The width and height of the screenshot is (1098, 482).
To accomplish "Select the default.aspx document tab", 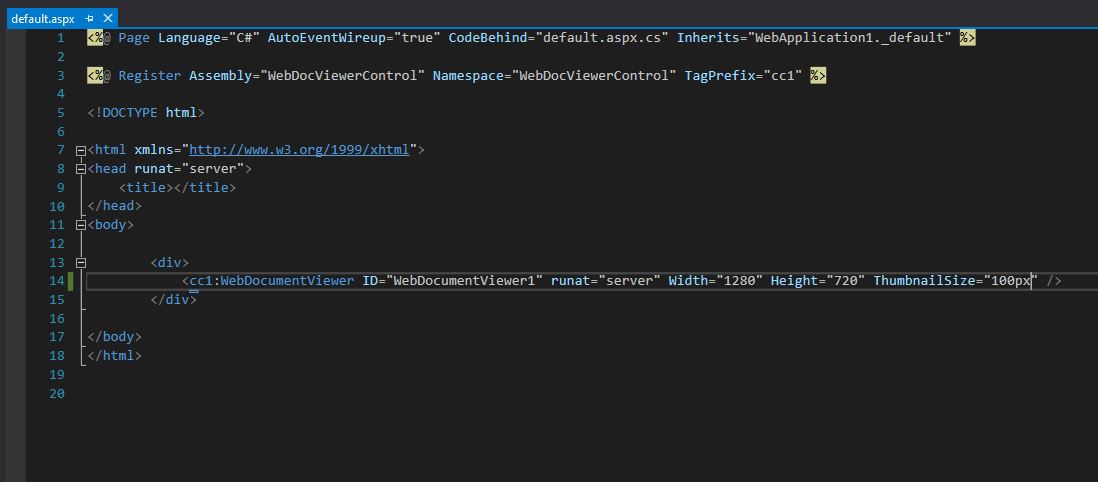I will click(x=43, y=18).
